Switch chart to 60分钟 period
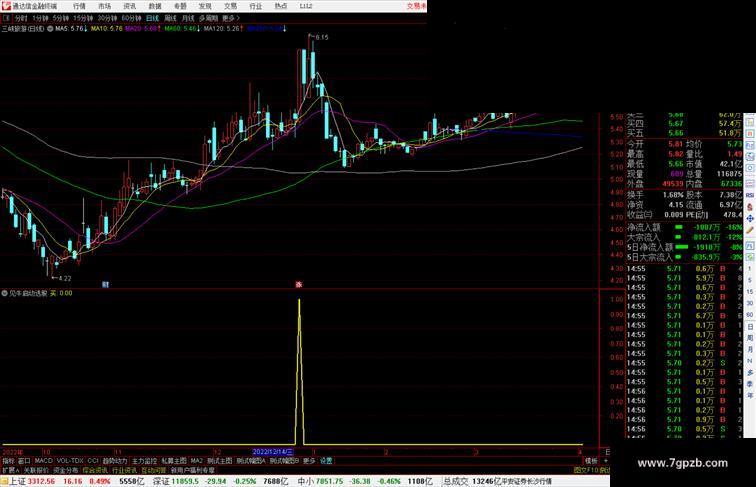This screenshot has width=756, height=487. pyautogui.click(x=131, y=18)
